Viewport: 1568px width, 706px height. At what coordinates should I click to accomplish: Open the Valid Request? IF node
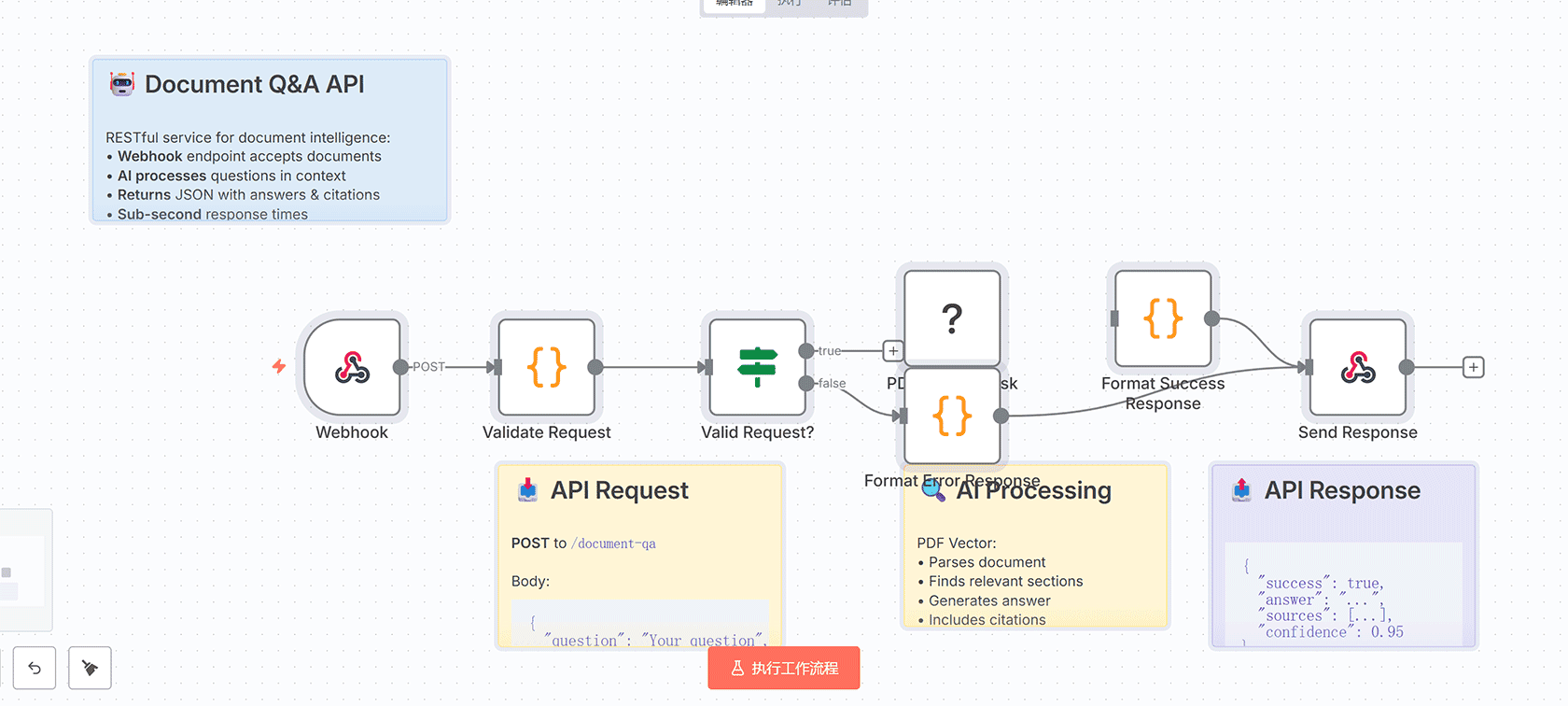click(757, 367)
